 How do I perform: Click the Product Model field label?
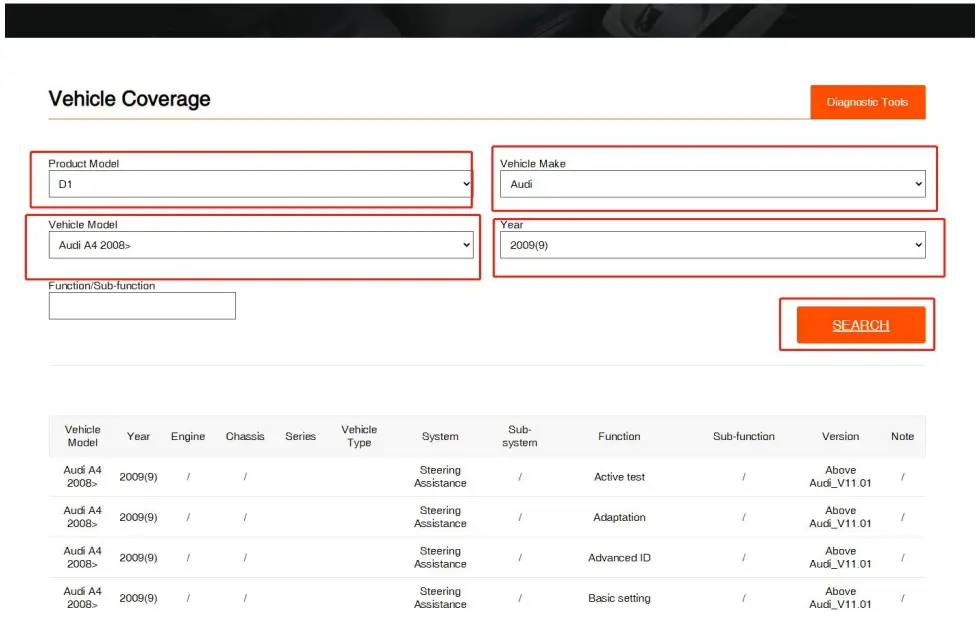tap(84, 164)
